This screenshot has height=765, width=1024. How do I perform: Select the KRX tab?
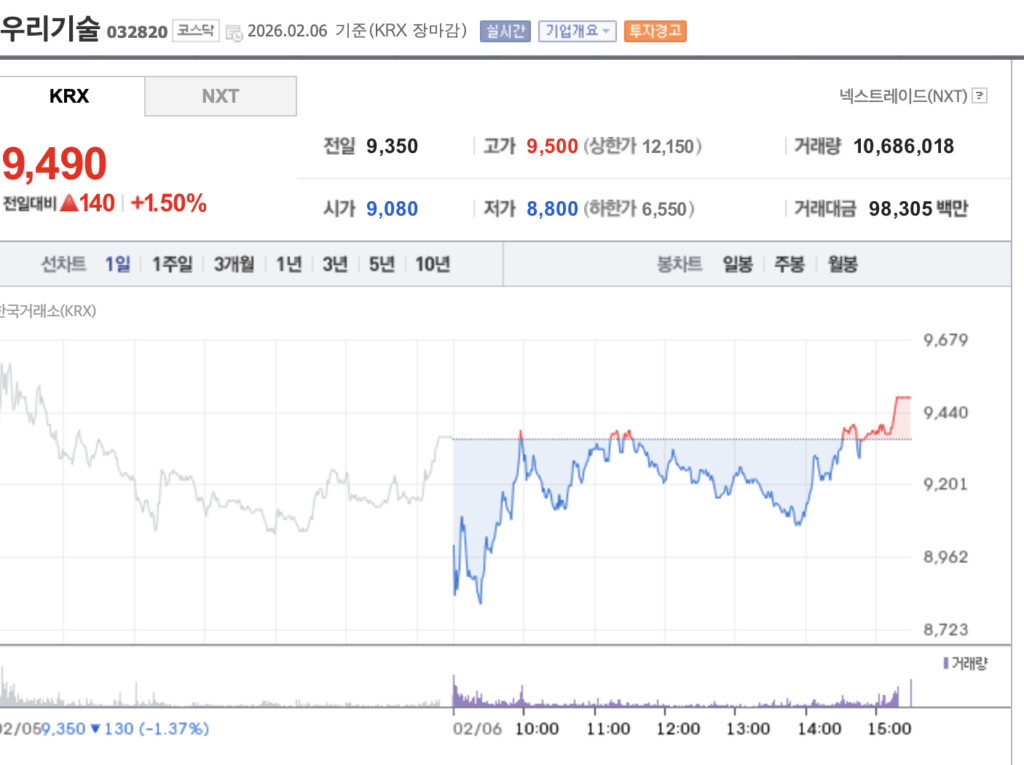(69, 96)
